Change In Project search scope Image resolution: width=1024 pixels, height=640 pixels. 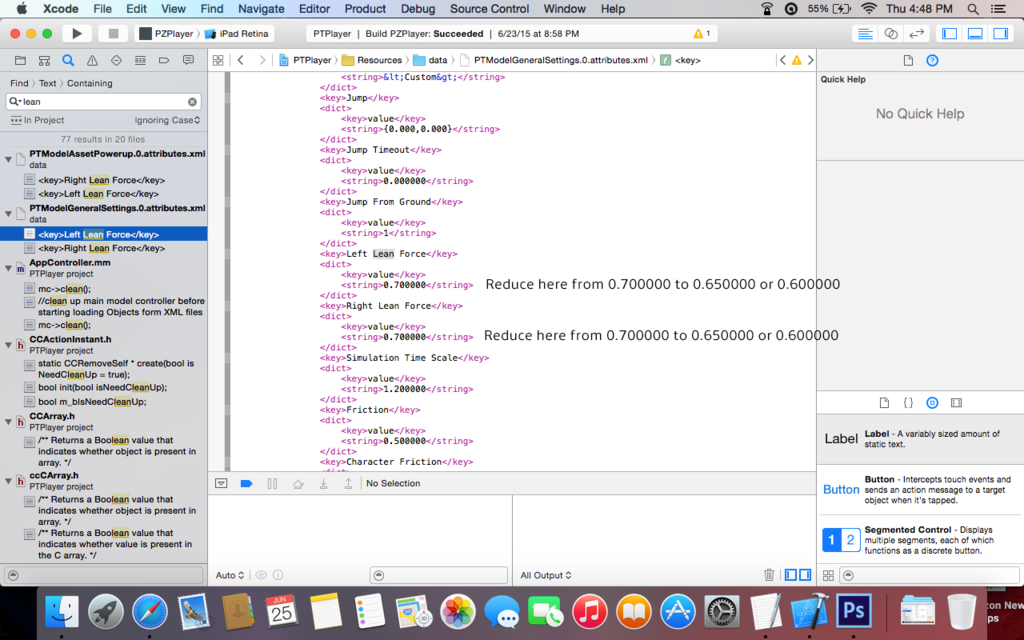(x=37, y=120)
